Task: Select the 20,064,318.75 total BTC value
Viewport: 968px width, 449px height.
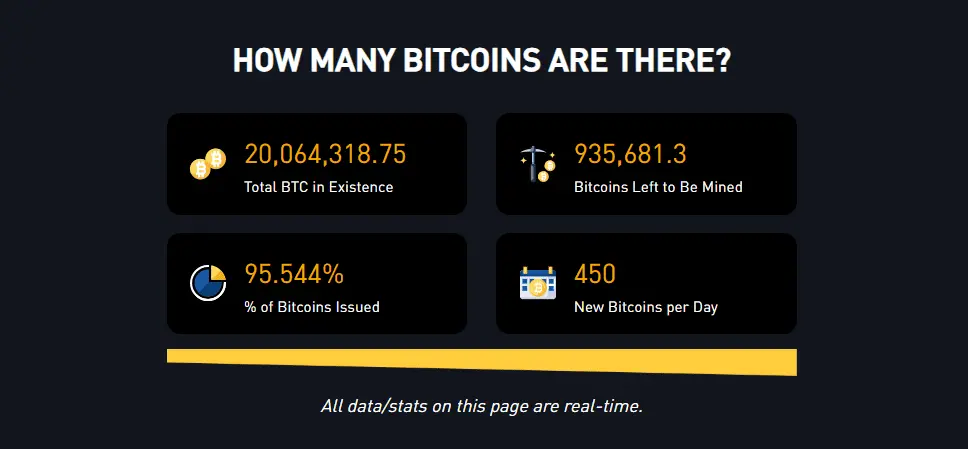Action: click(325, 154)
